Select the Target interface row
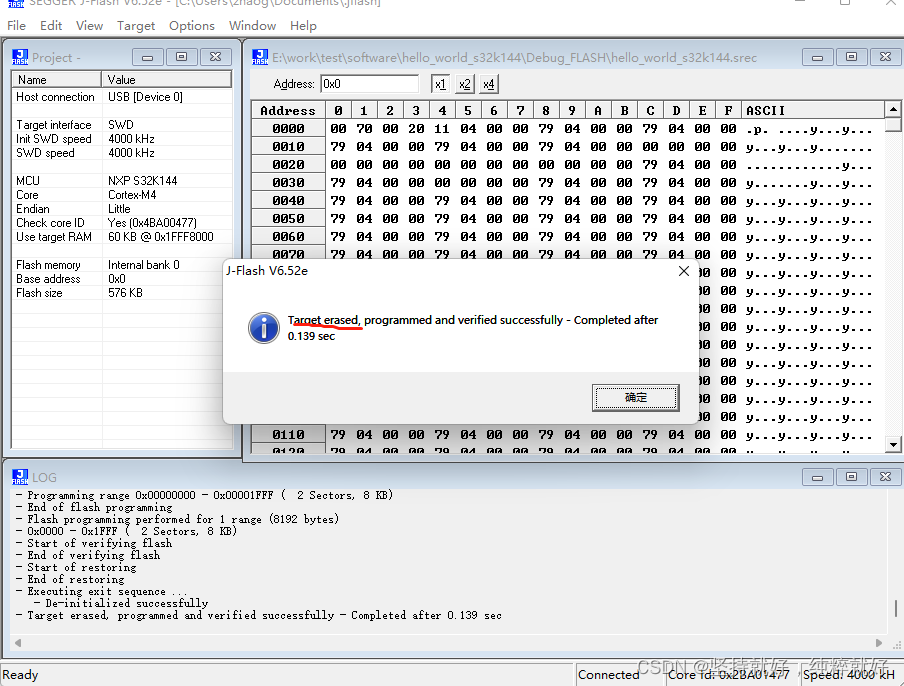 click(x=122, y=125)
